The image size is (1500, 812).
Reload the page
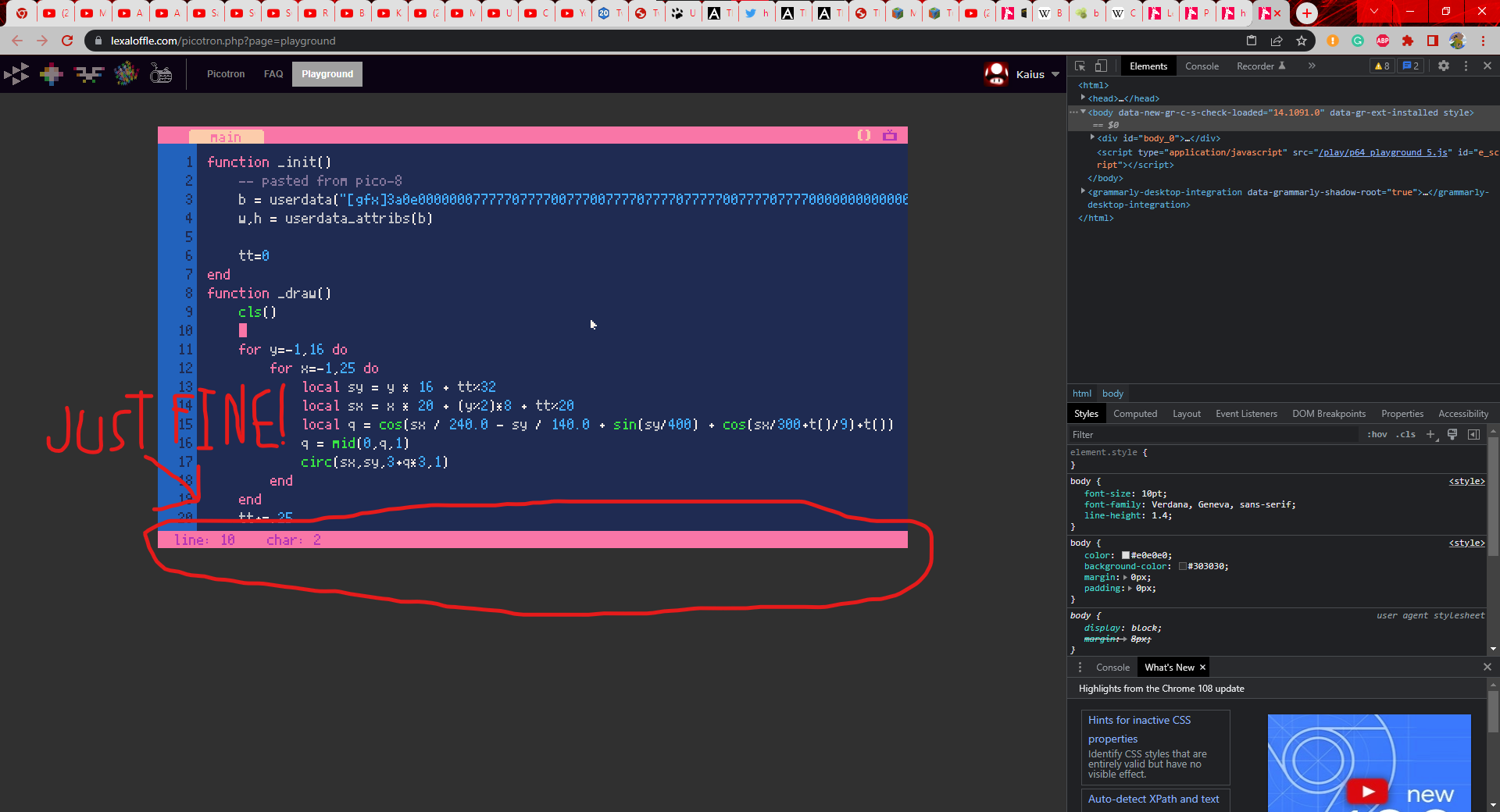[x=67, y=41]
